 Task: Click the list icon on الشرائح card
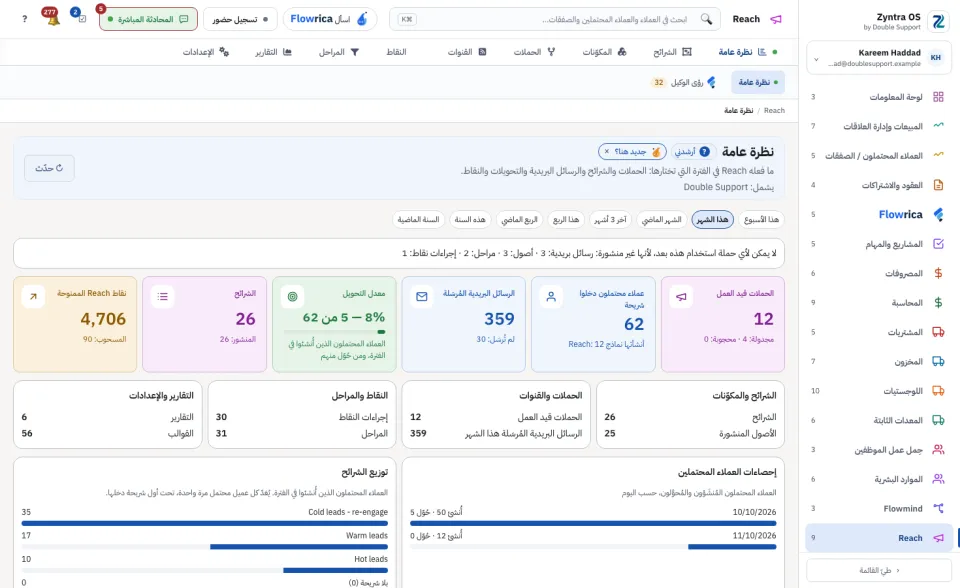point(162,296)
